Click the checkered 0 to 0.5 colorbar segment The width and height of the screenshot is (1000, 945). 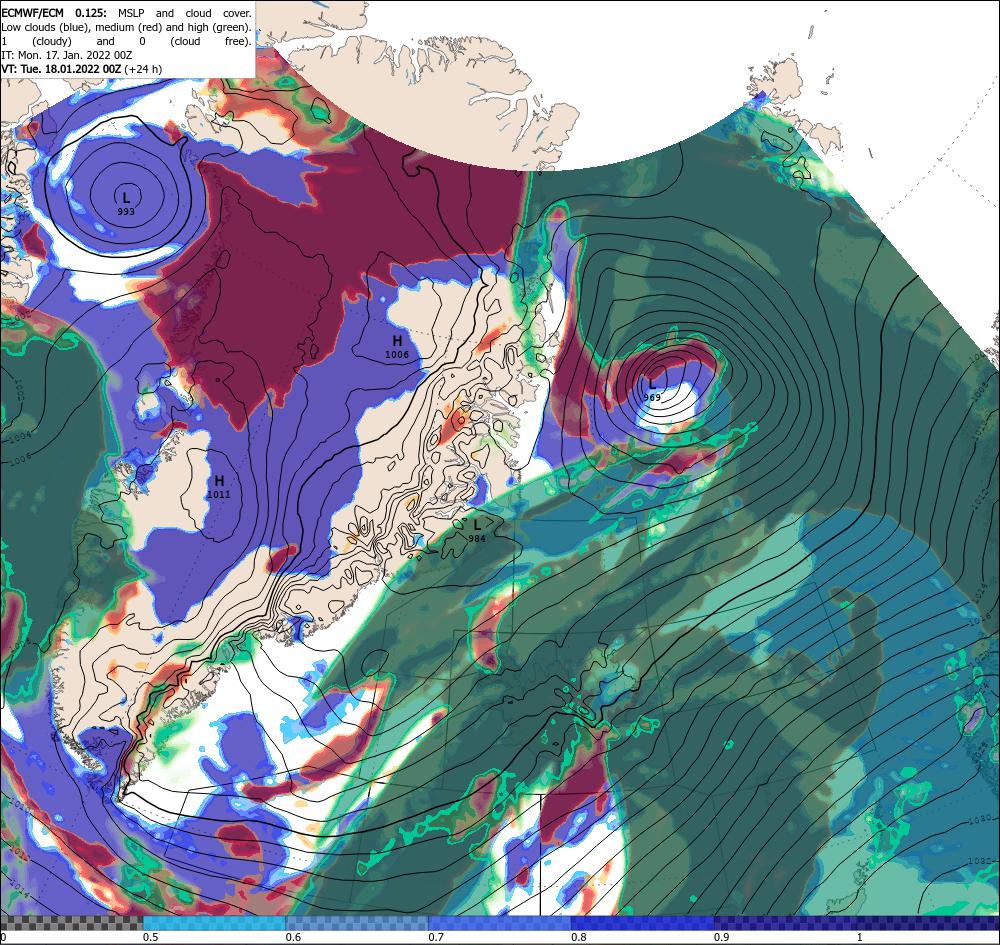[x=71, y=923]
